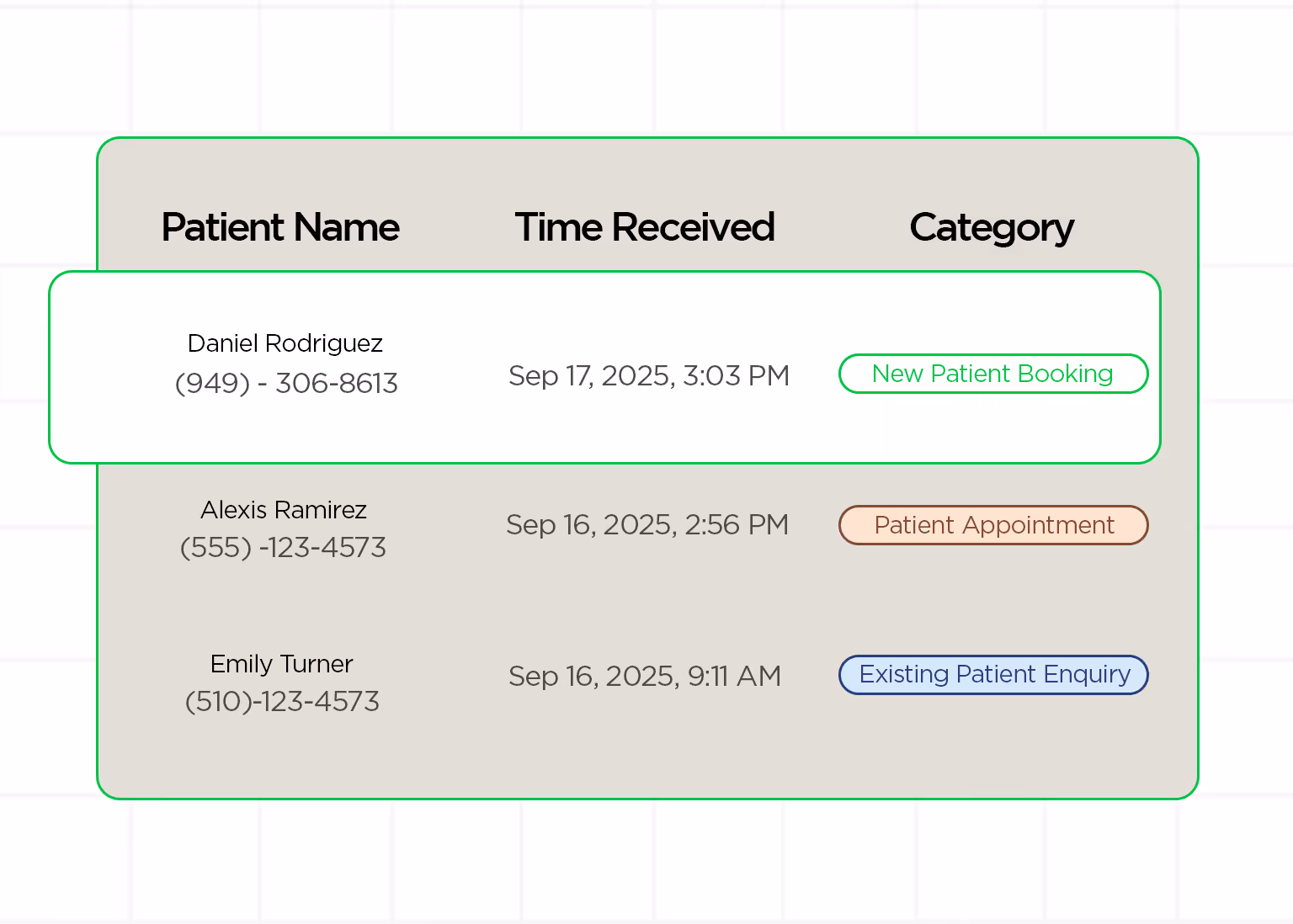1293x924 pixels.
Task: Click the Sep 16, 2025, 9:11 AM timestamp
Action: (x=645, y=676)
